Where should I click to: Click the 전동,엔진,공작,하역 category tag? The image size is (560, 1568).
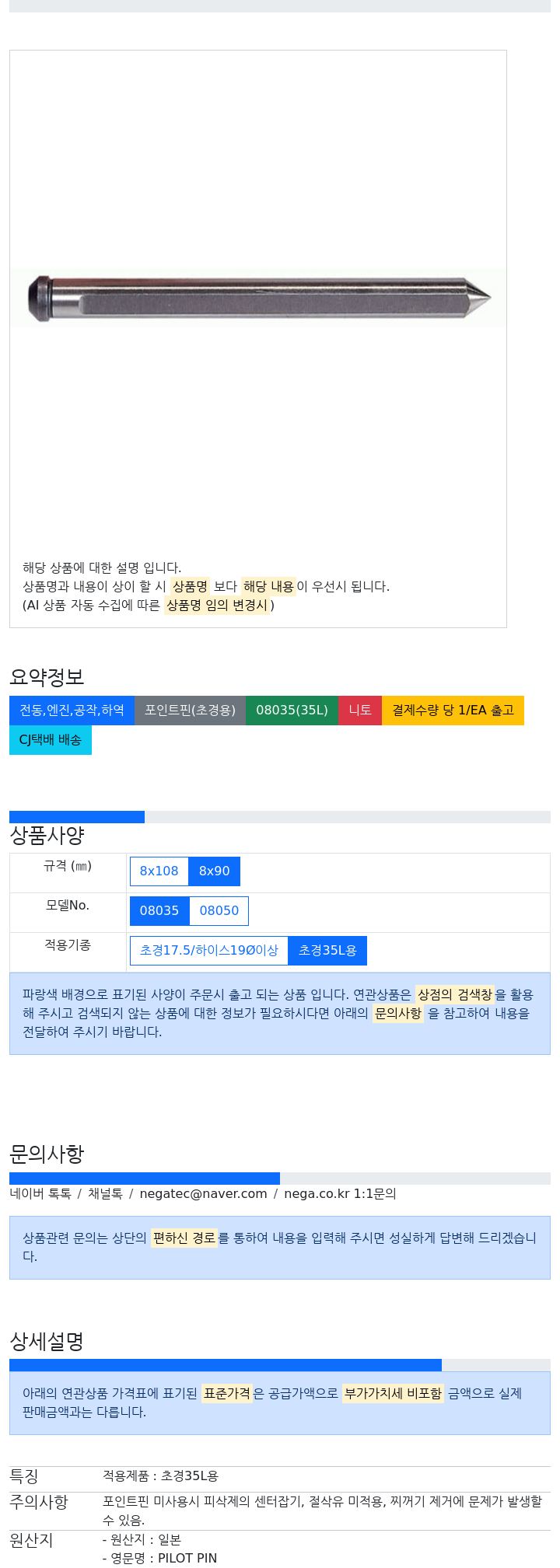pos(72,710)
